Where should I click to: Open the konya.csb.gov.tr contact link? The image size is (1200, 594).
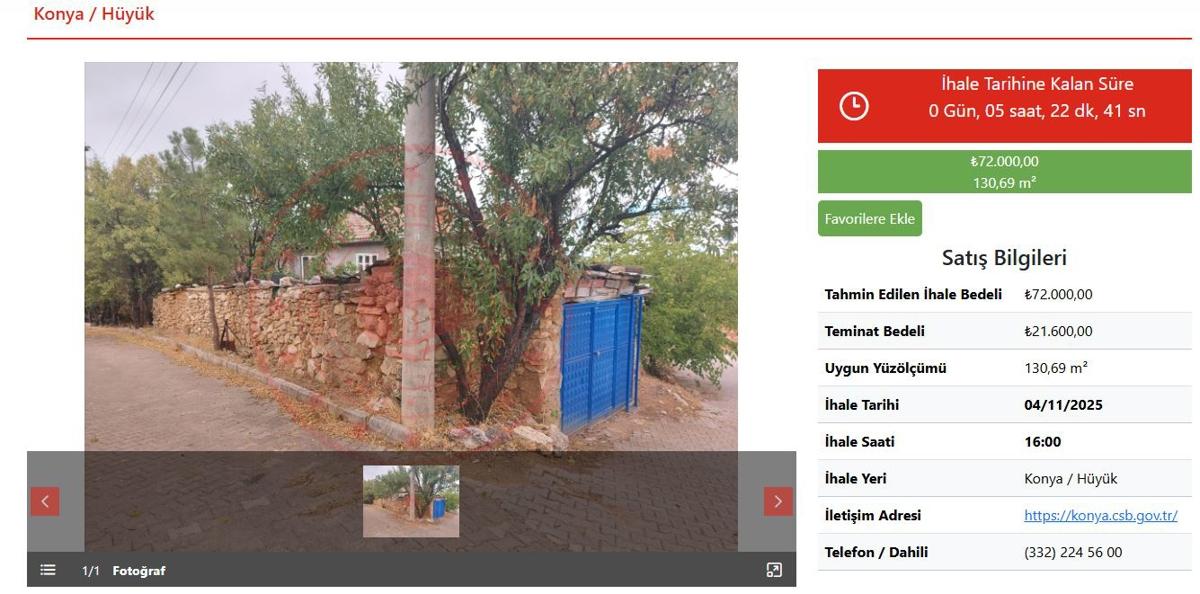(x=1100, y=515)
